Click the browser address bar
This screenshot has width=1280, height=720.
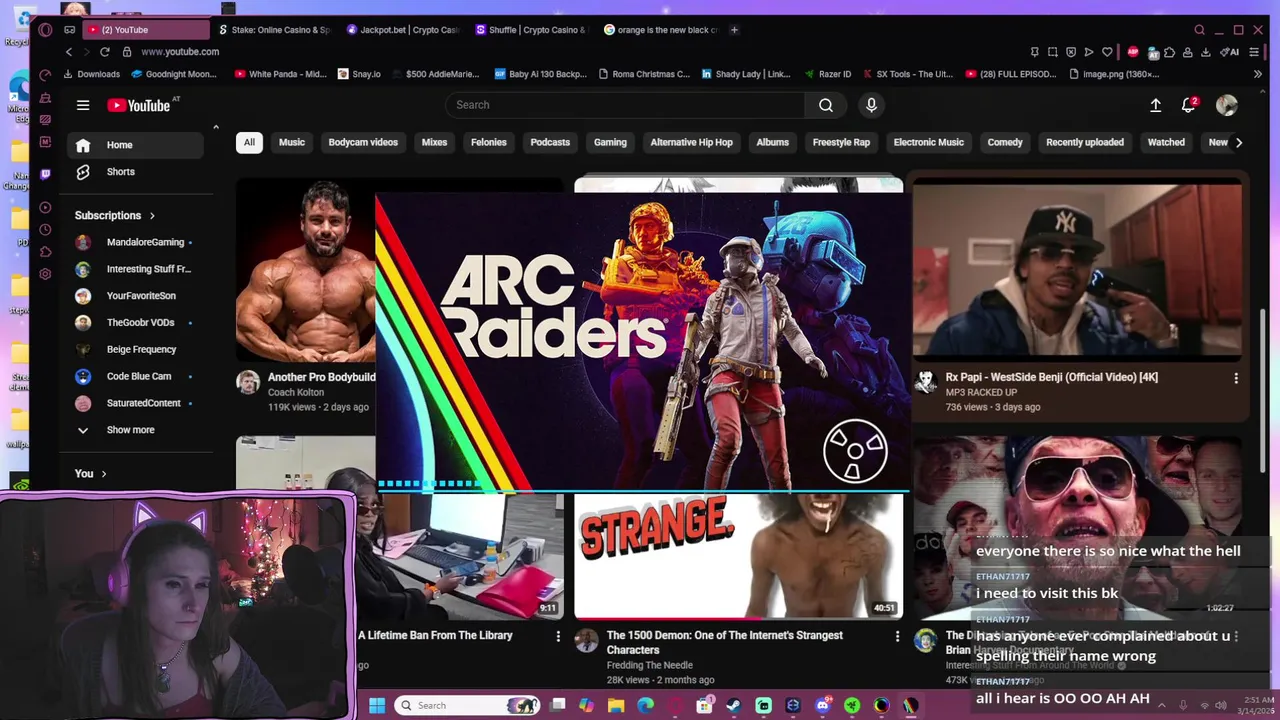[575, 52]
